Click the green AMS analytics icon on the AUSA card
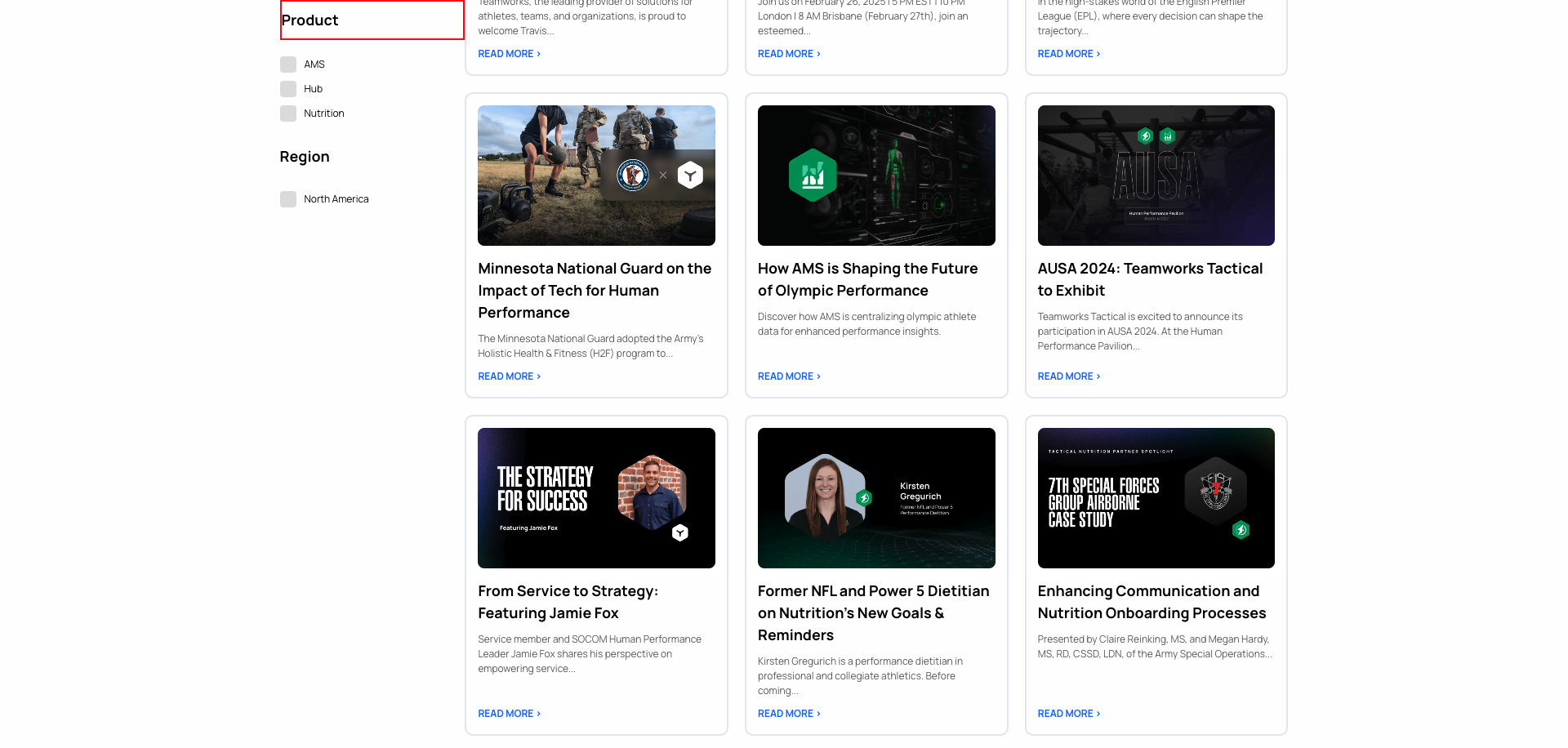Viewport: 1568px width, 748px height. 1168,136
